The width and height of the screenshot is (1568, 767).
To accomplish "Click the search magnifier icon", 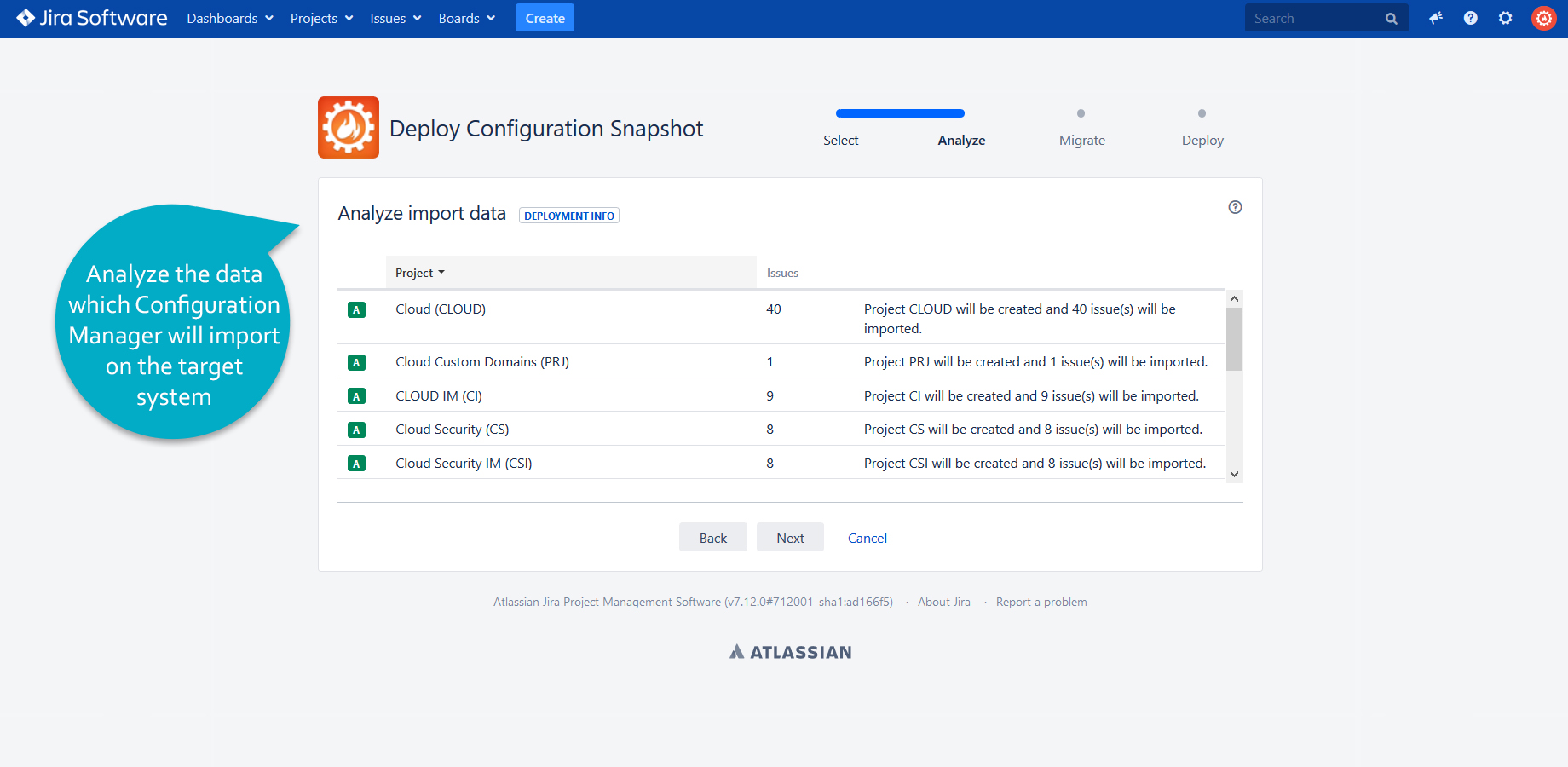I will click(1392, 19).
